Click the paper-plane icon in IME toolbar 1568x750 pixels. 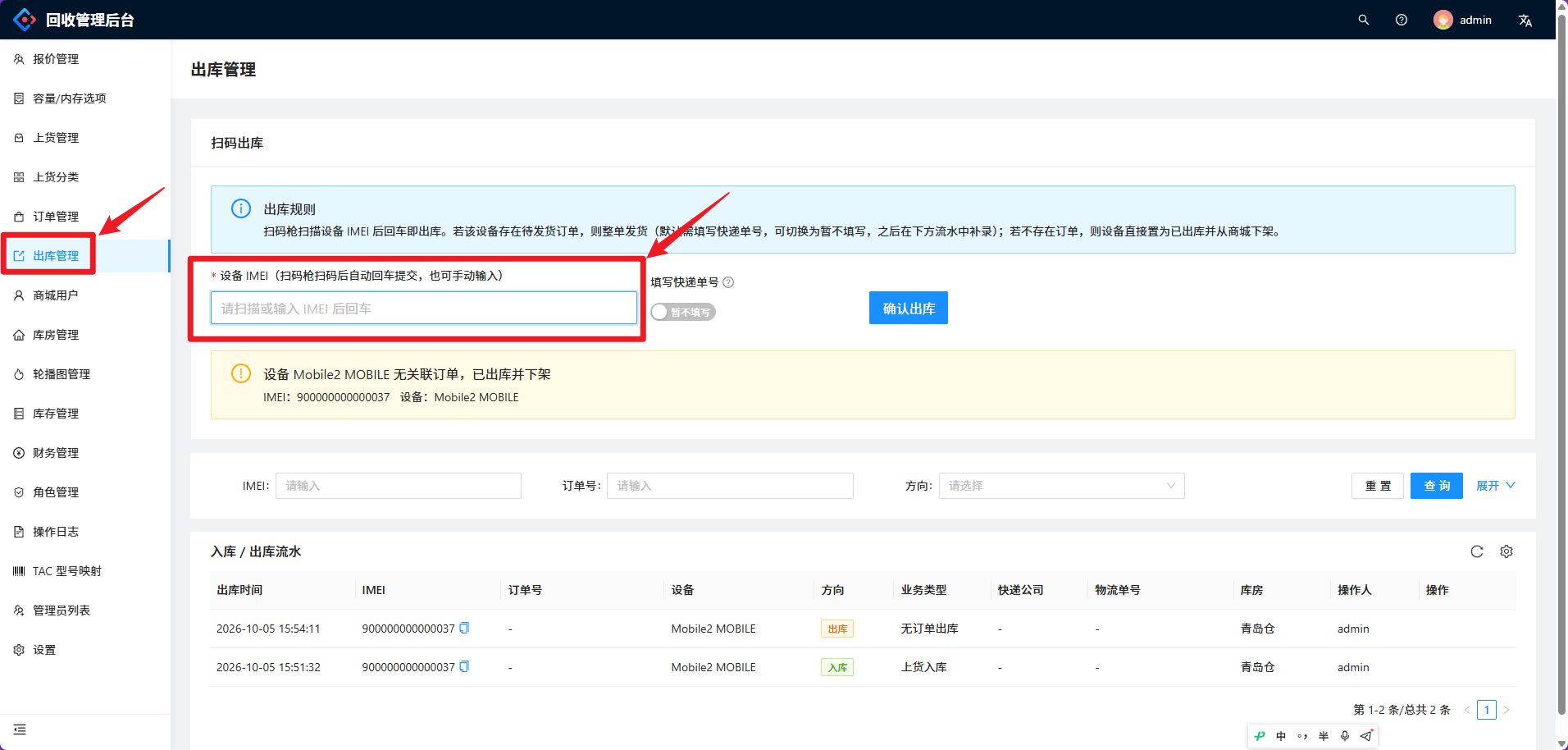coord(1366,736)
